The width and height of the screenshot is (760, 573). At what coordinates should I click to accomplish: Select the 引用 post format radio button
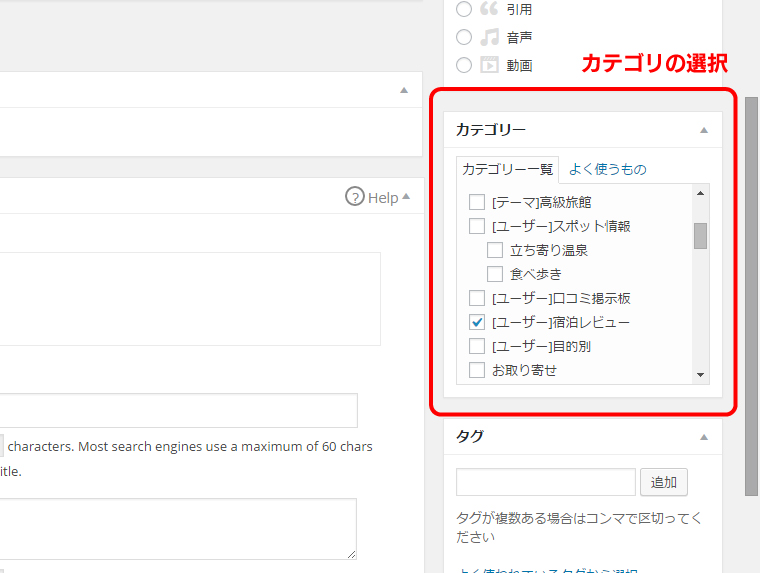pyautogui.click(x=463, y=9)
